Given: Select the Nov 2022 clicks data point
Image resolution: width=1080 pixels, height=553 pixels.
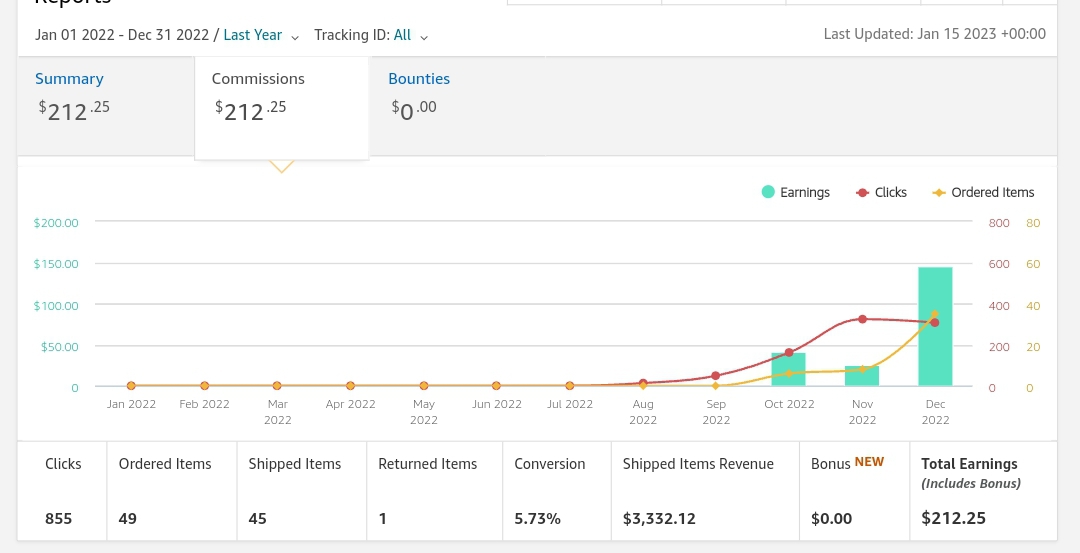Looking at the screenshot, I should click(862, 319).
